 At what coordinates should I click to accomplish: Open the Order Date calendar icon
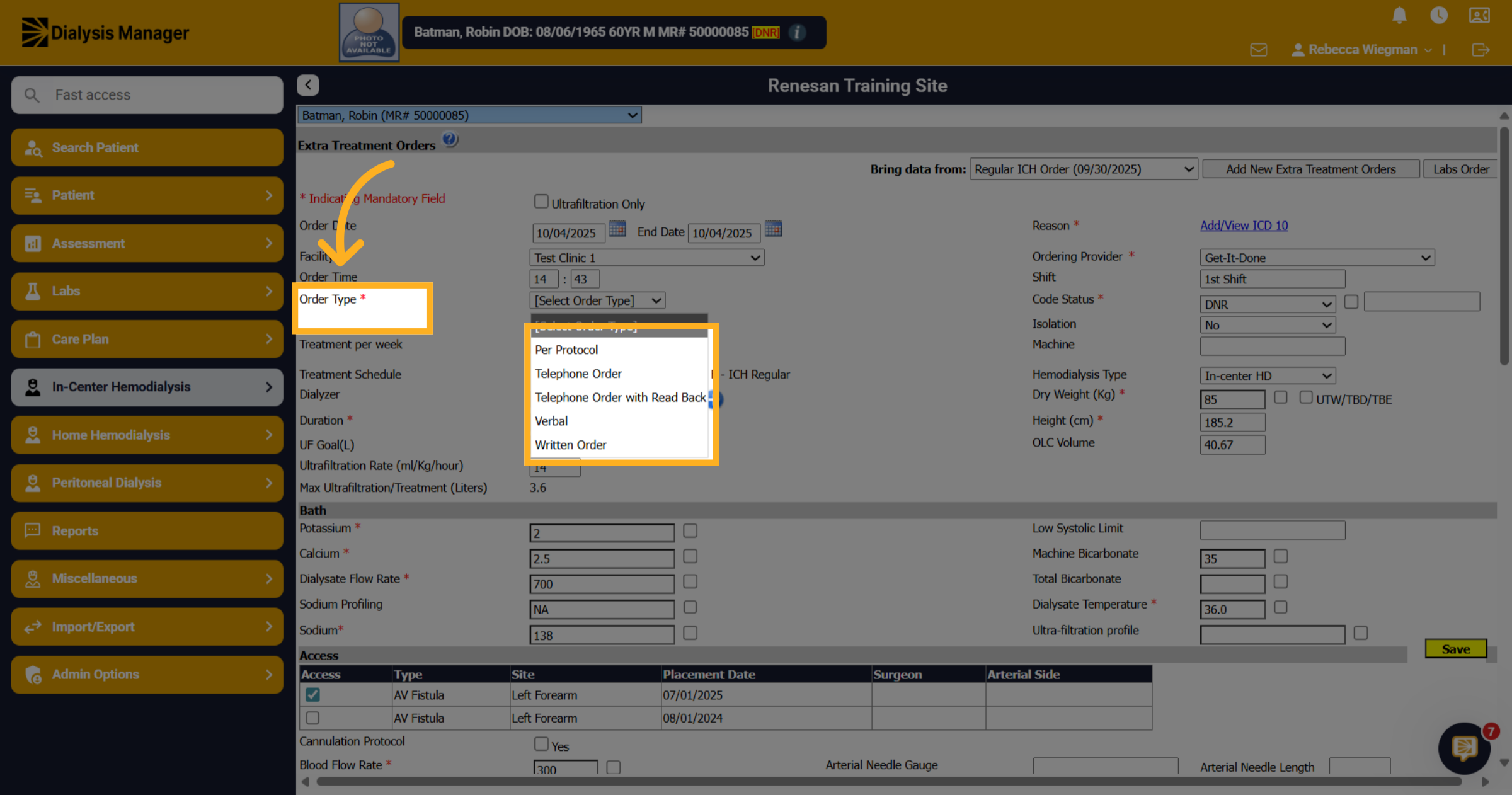tap(617, 229)
